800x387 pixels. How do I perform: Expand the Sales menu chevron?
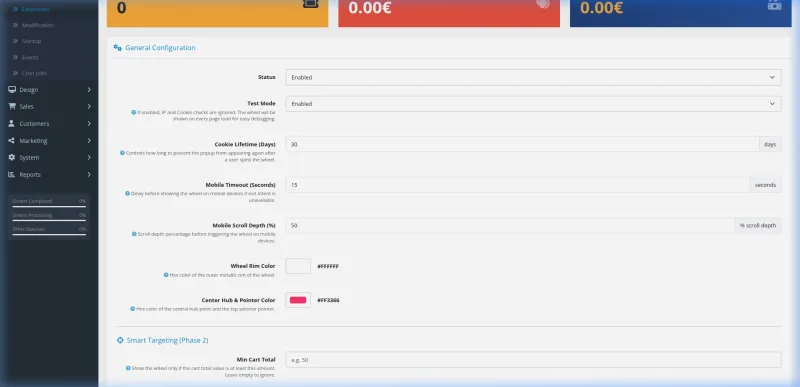(89, 107)
